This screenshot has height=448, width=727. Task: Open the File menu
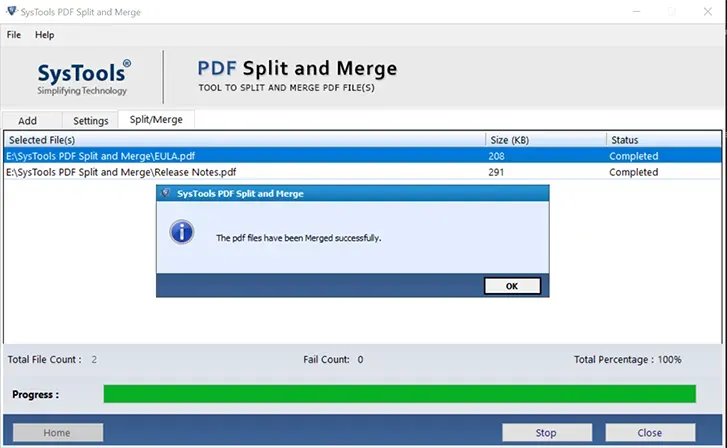[13, 35]
